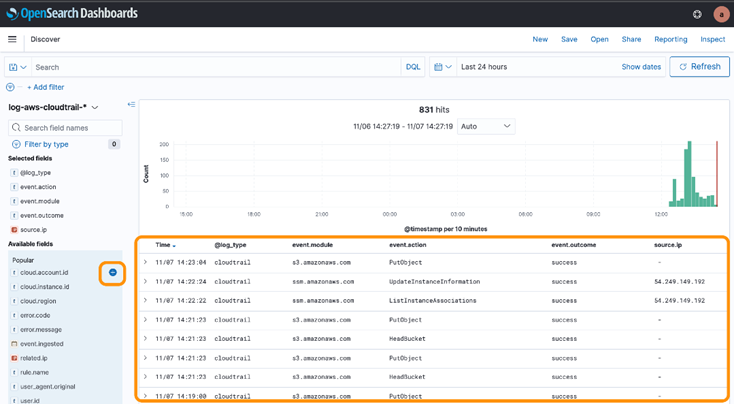Click Open in top navigation
Screen dimensions: 734x404
[x=599, y=39]
